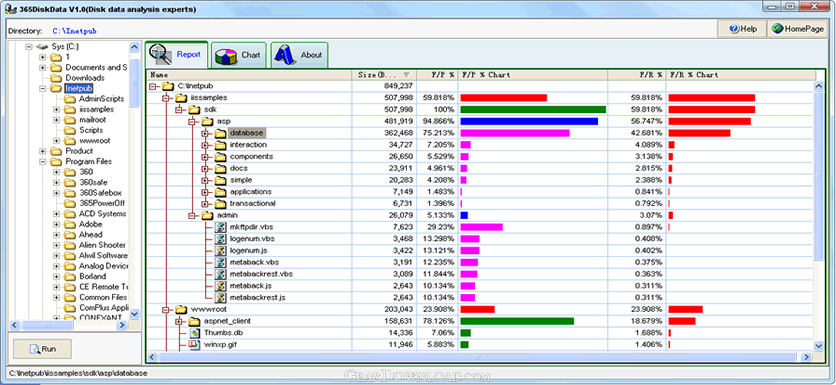Click the mkftpdir.vbs script file icon
This screenshot has height=385, width=836.
(x=221, y=227)
